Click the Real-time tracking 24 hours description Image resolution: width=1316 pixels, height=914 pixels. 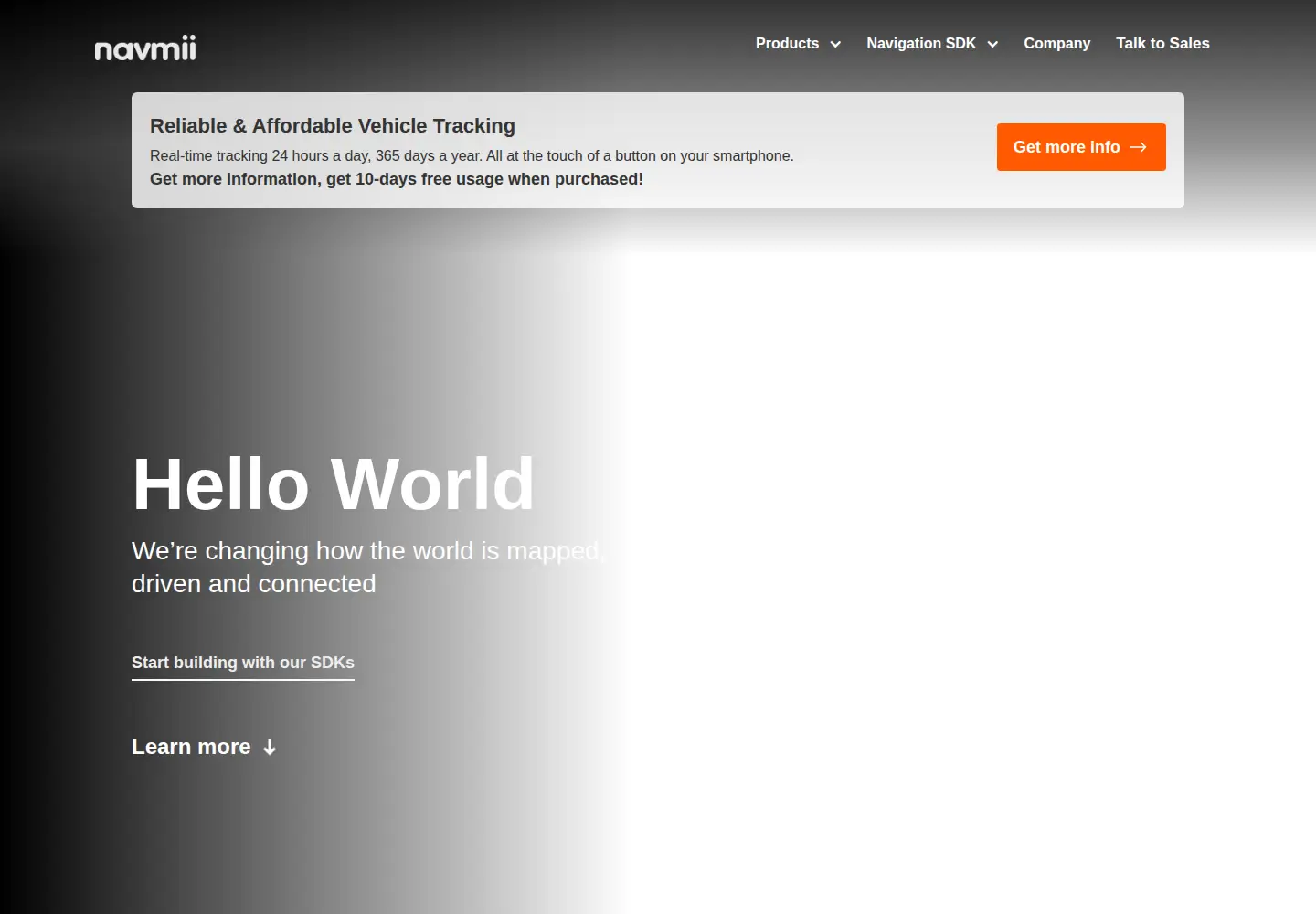point(472,155)
